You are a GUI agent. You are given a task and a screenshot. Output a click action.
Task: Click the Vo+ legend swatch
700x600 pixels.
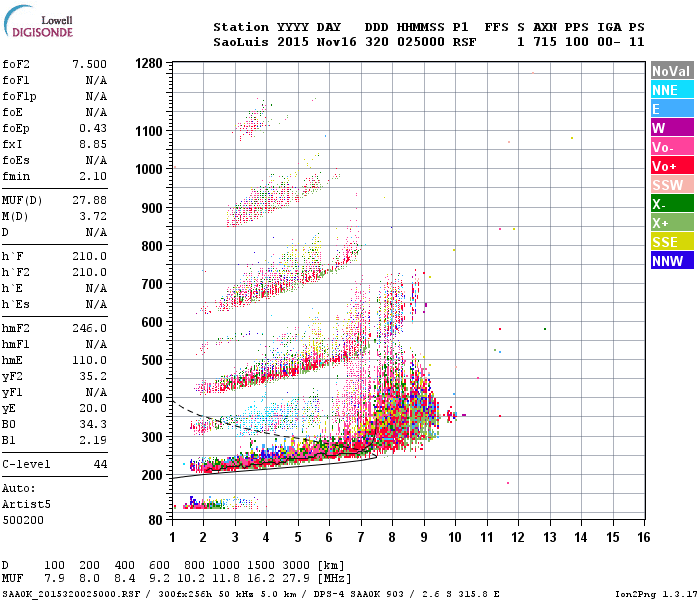672,166
